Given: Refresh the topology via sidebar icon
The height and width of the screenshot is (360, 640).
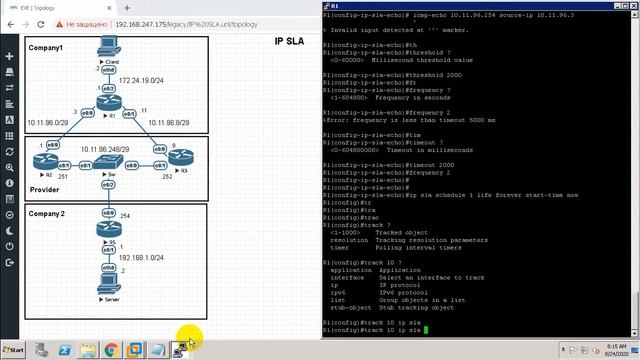Looking at the screenshot, I should pos(9,151).
